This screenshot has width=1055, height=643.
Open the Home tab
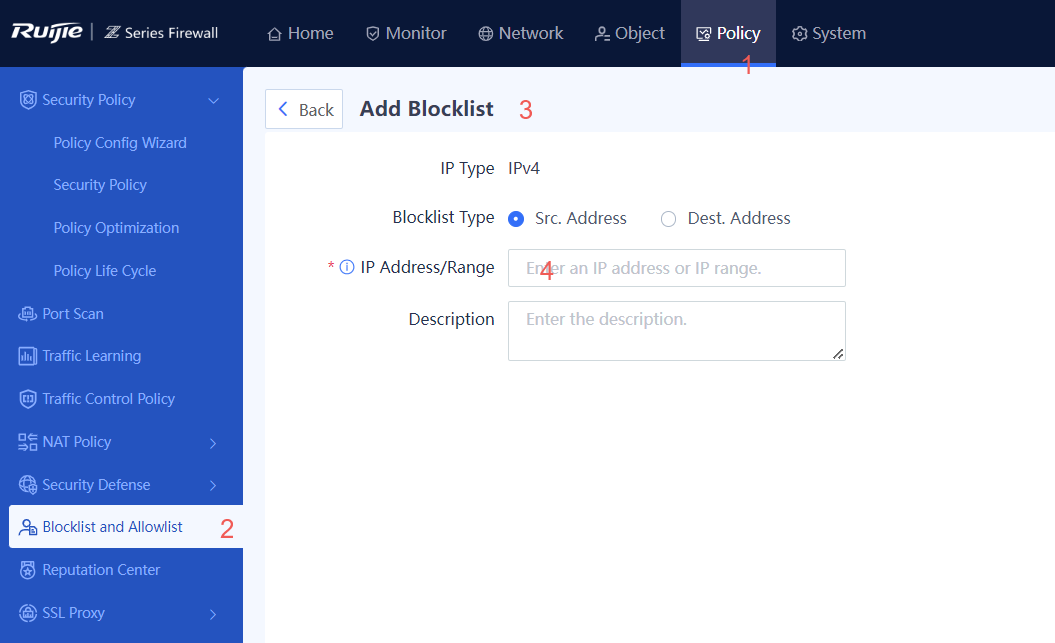(300, 34)
